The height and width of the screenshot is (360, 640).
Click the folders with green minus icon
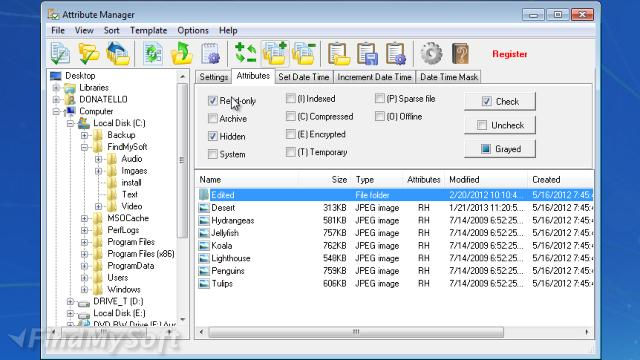[304, 53]
